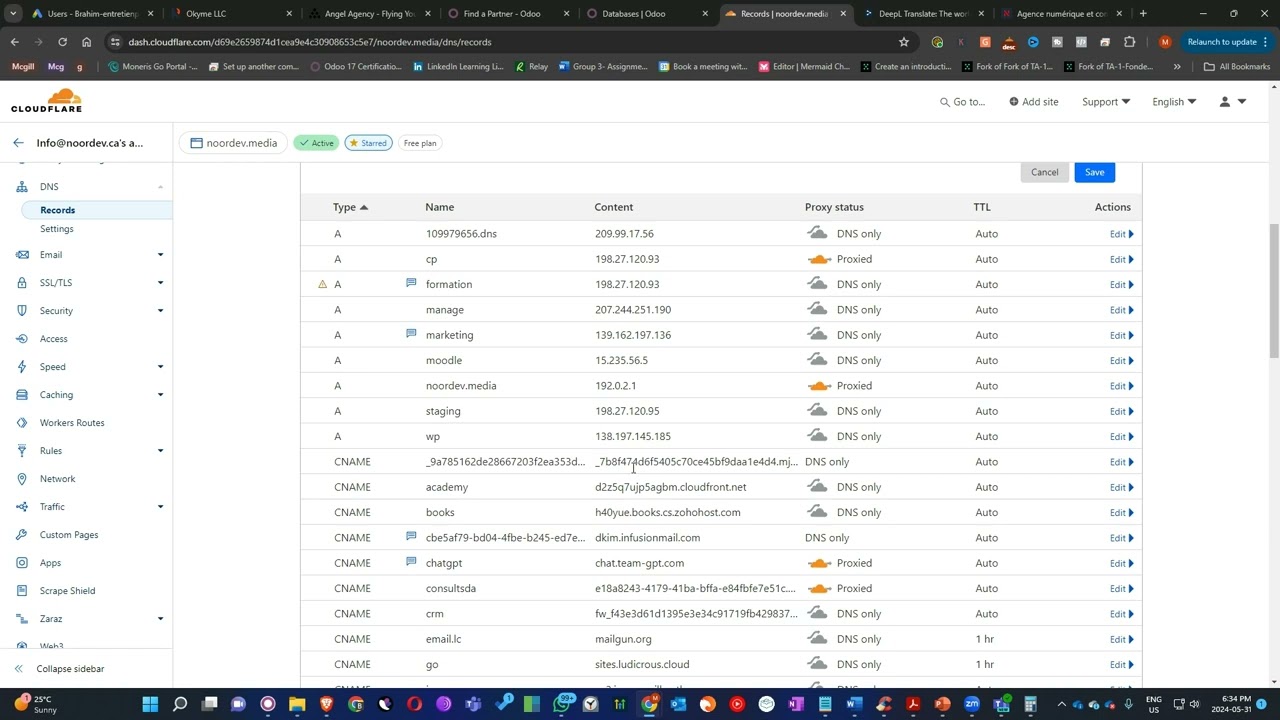Click the Cloudflare logo
Image resolution: width=1280 pixels, height=720 pixels.
click(46, 101)
